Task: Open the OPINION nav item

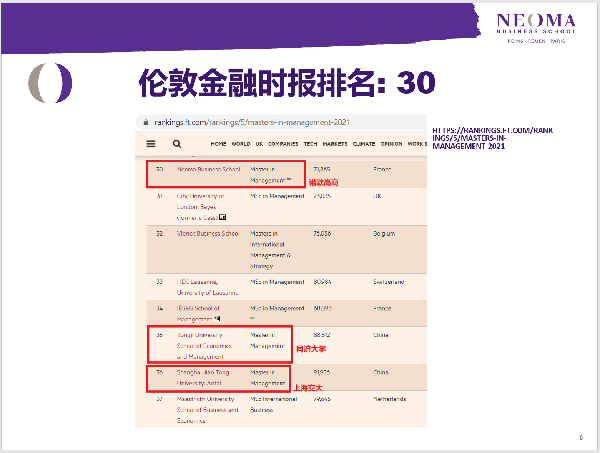Action: click(x=391, y=144)
